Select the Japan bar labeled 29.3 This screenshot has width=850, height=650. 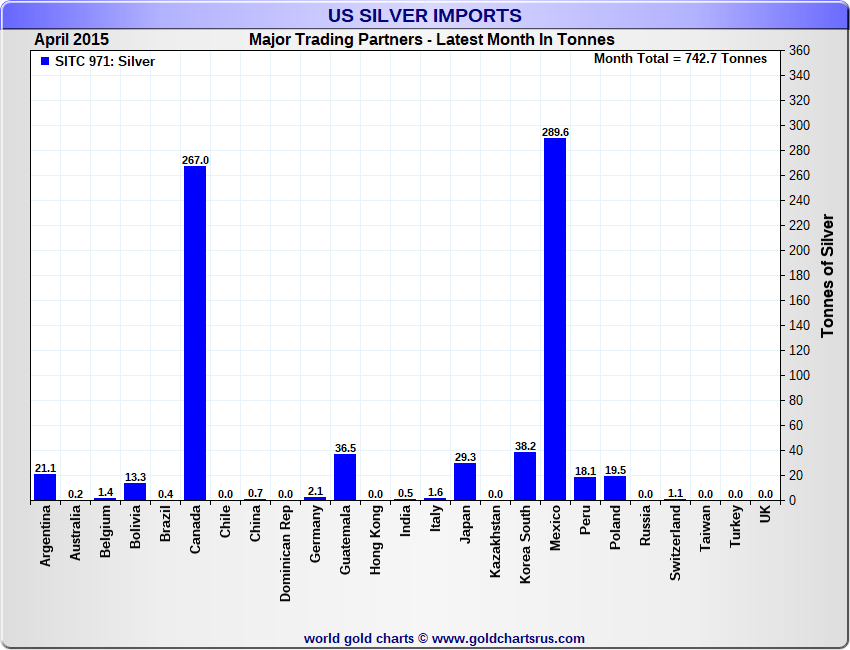pyautogui.click(x=465, y=481)
